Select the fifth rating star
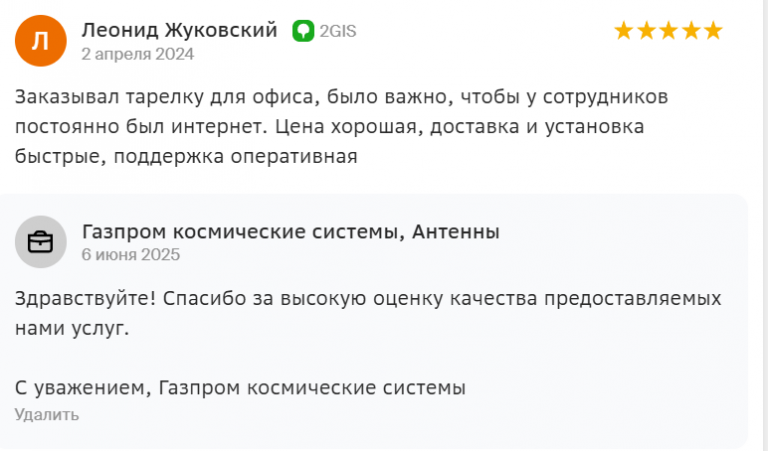 tap(713, 30)
